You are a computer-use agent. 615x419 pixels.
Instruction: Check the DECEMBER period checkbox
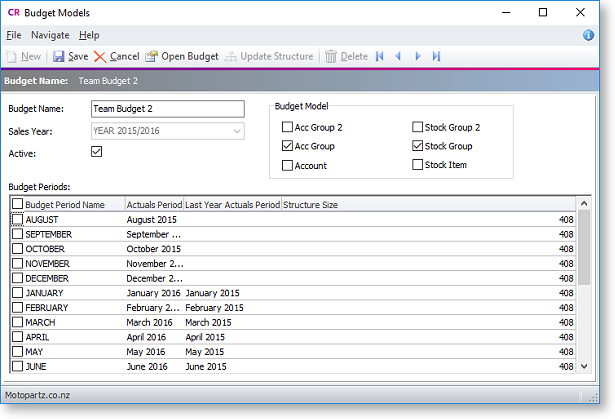coord(17,278)
